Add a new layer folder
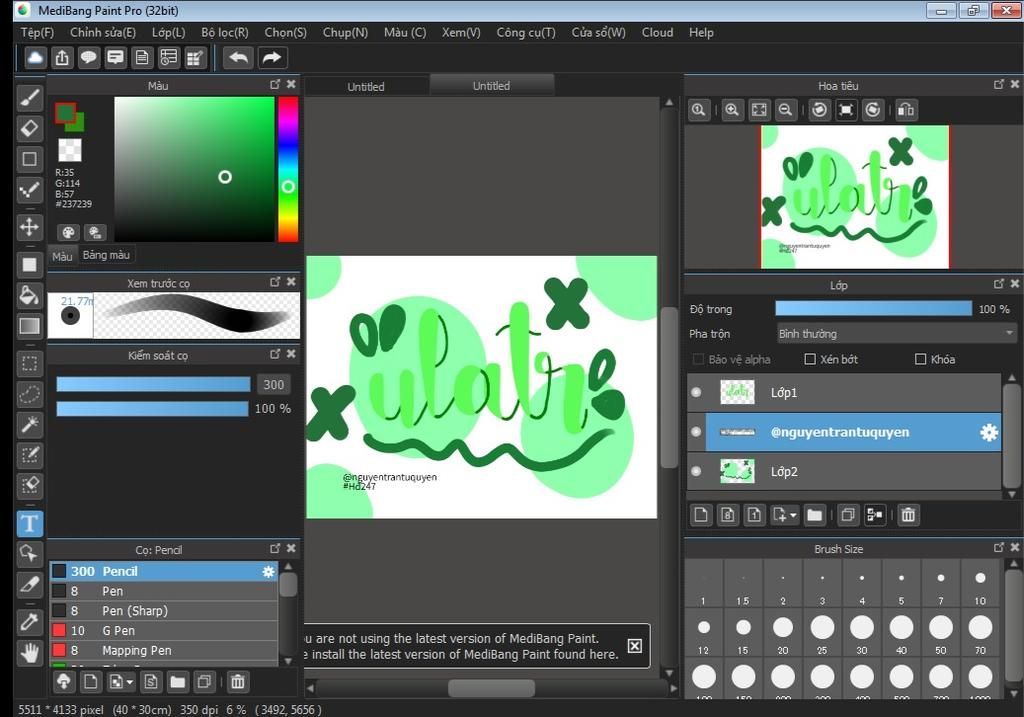This screenshot has width=1024, height=717. point(814,515)
